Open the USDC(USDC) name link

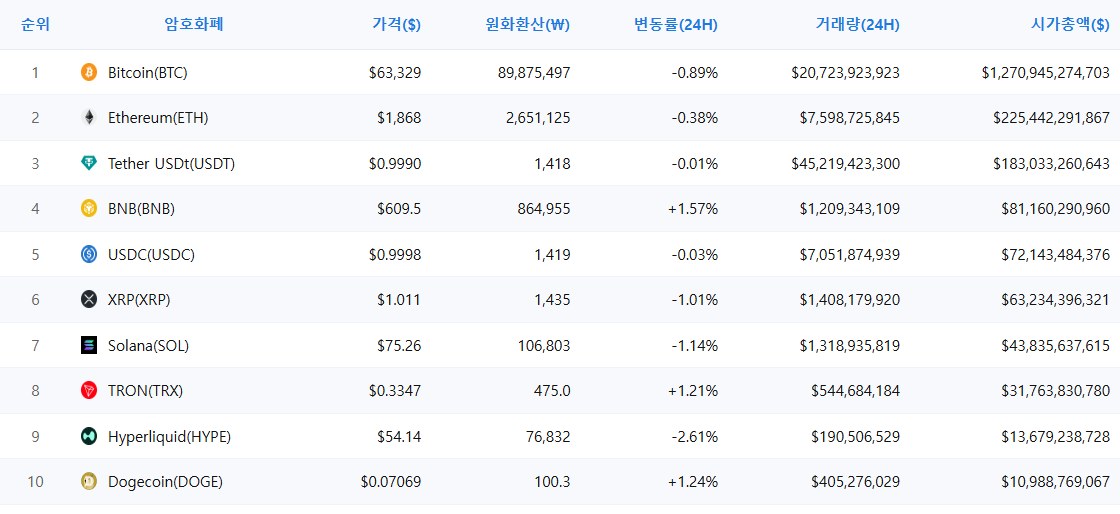pyautogui.click(x=151, y=255)
